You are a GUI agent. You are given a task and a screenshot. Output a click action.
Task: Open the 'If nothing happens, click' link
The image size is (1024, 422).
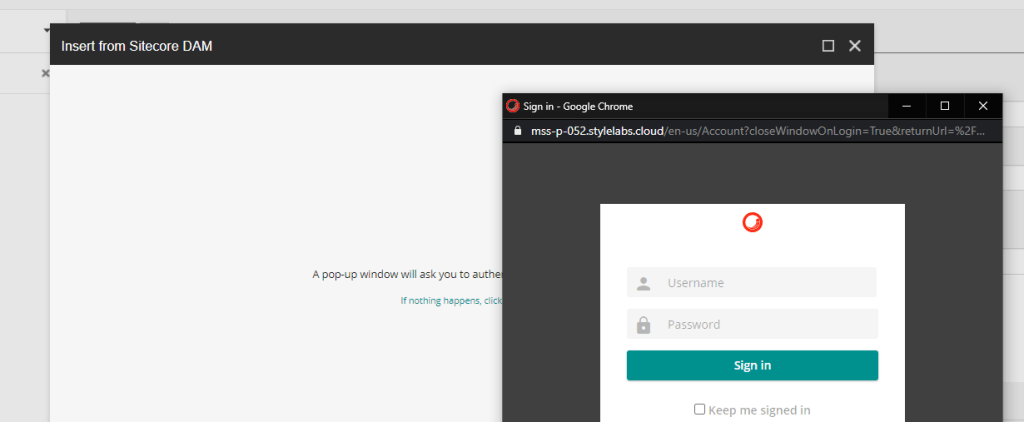[451, 300]
